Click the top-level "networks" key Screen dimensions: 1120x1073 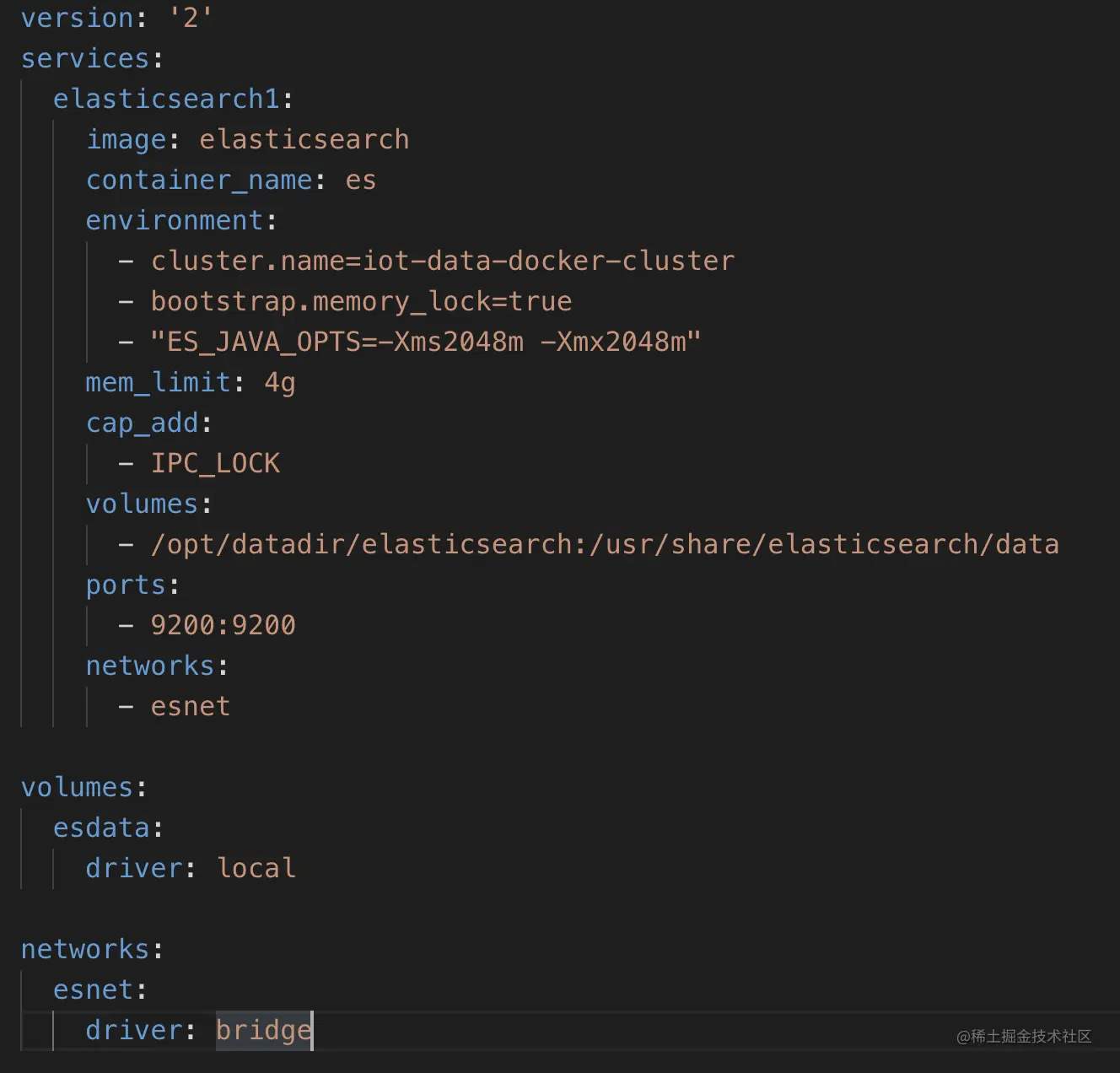pyautogui.click(x=85, y=949)
